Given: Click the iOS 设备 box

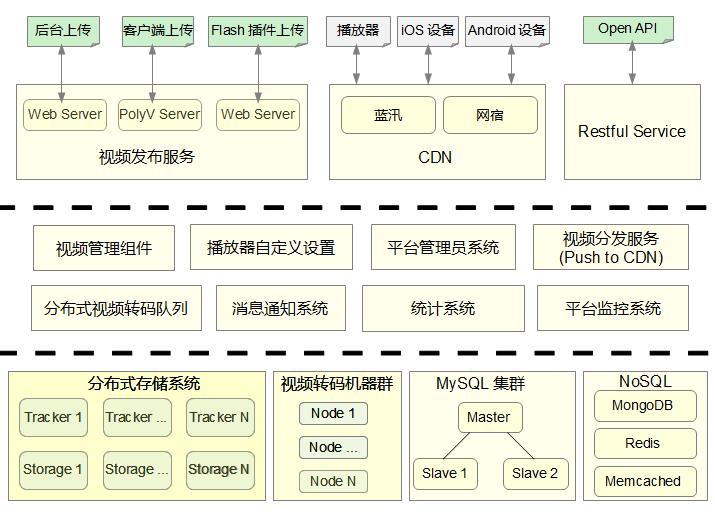Looking at the screenshot, I should pos(428,31).
